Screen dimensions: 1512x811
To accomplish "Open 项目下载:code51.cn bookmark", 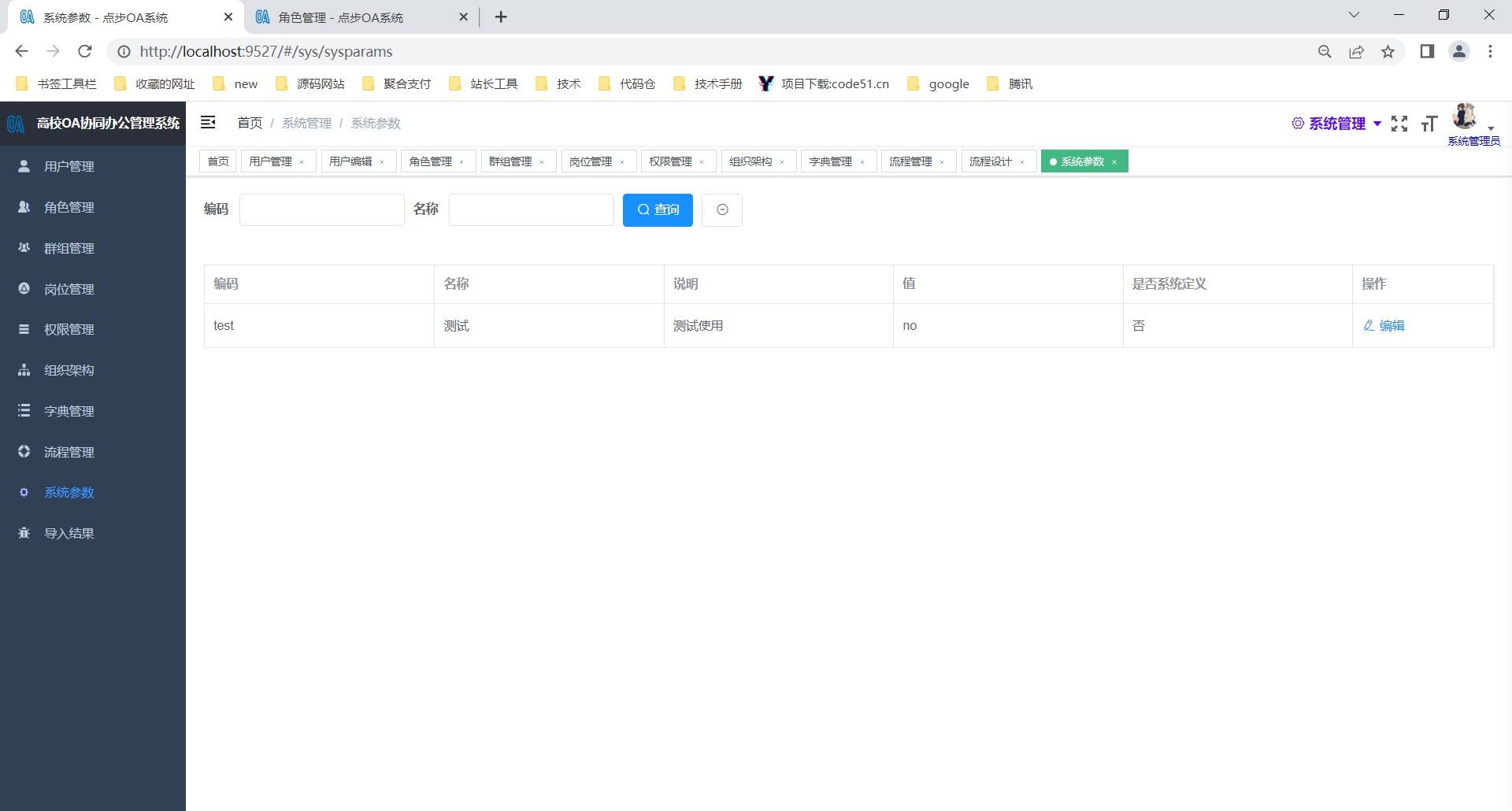I will click(x=824, y=83).
